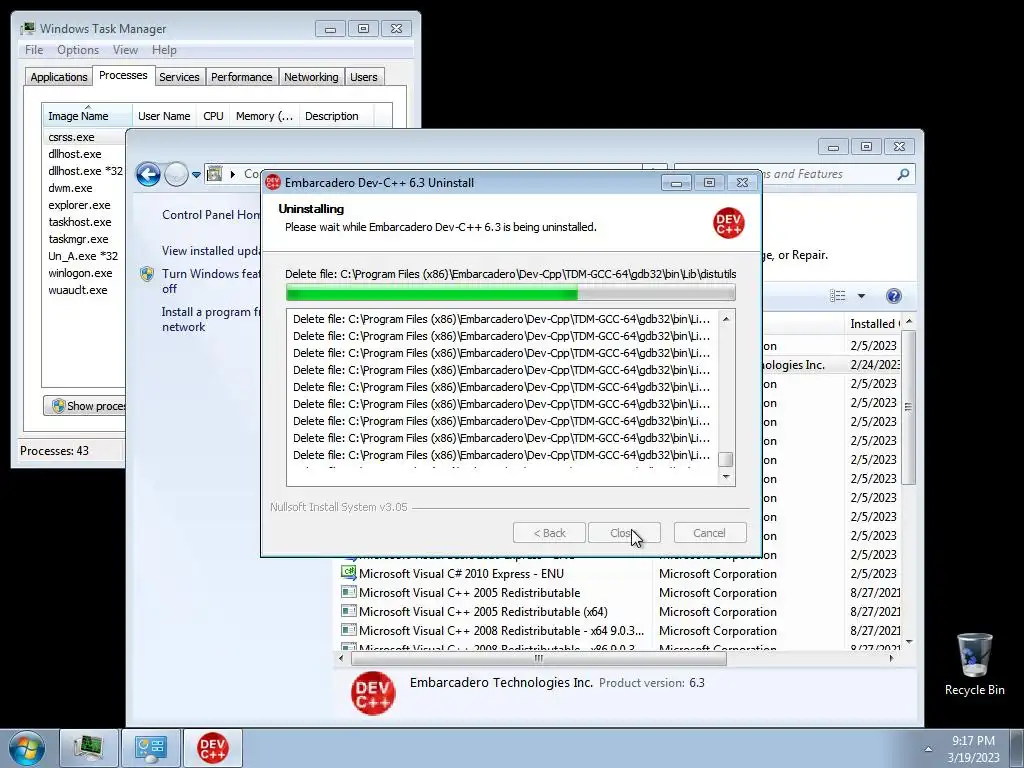
Task: Click the taskbar clock showing 9:17 PM
Action: tap(973, 749)
